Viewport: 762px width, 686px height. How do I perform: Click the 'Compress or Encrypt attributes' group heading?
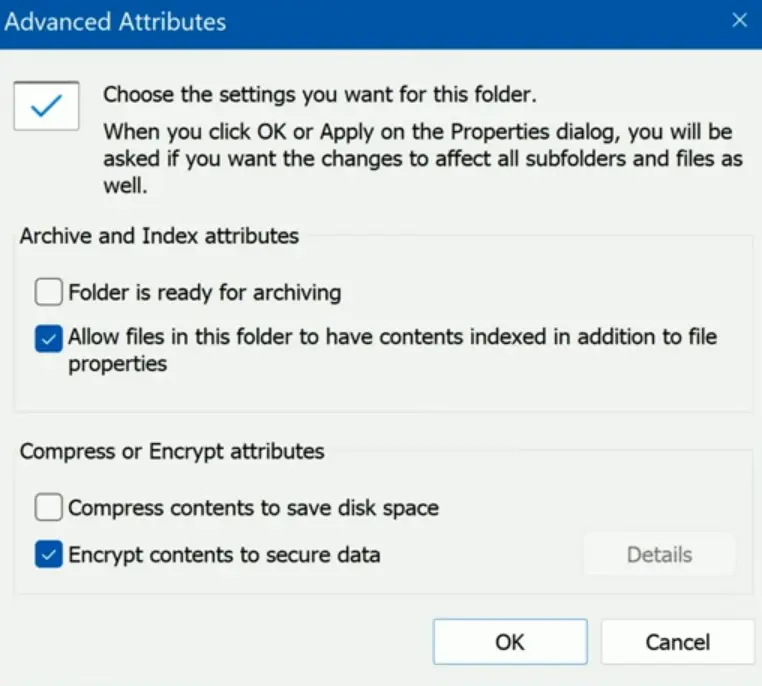172,451
